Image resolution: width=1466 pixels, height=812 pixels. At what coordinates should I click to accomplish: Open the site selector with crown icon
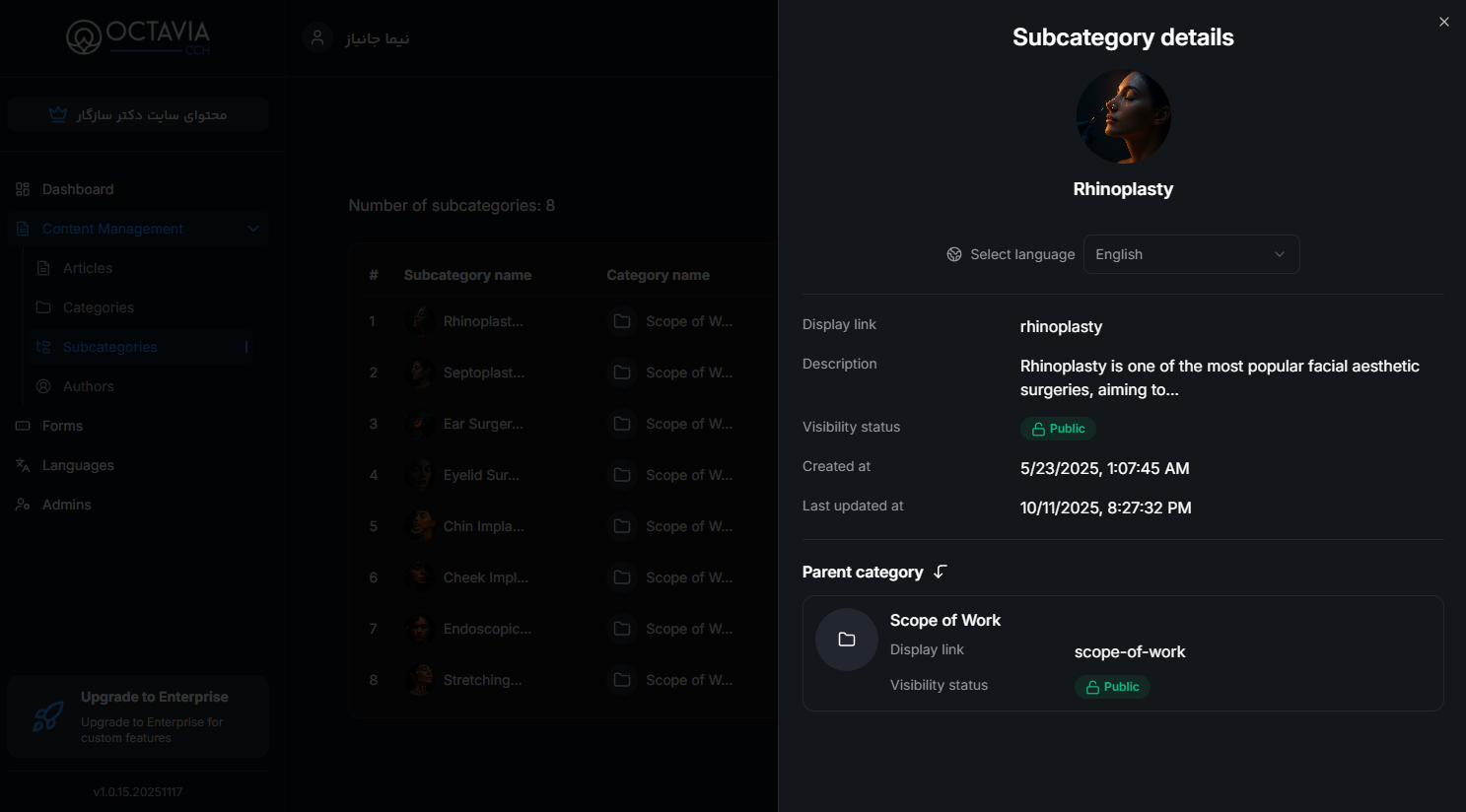(138, 114)
